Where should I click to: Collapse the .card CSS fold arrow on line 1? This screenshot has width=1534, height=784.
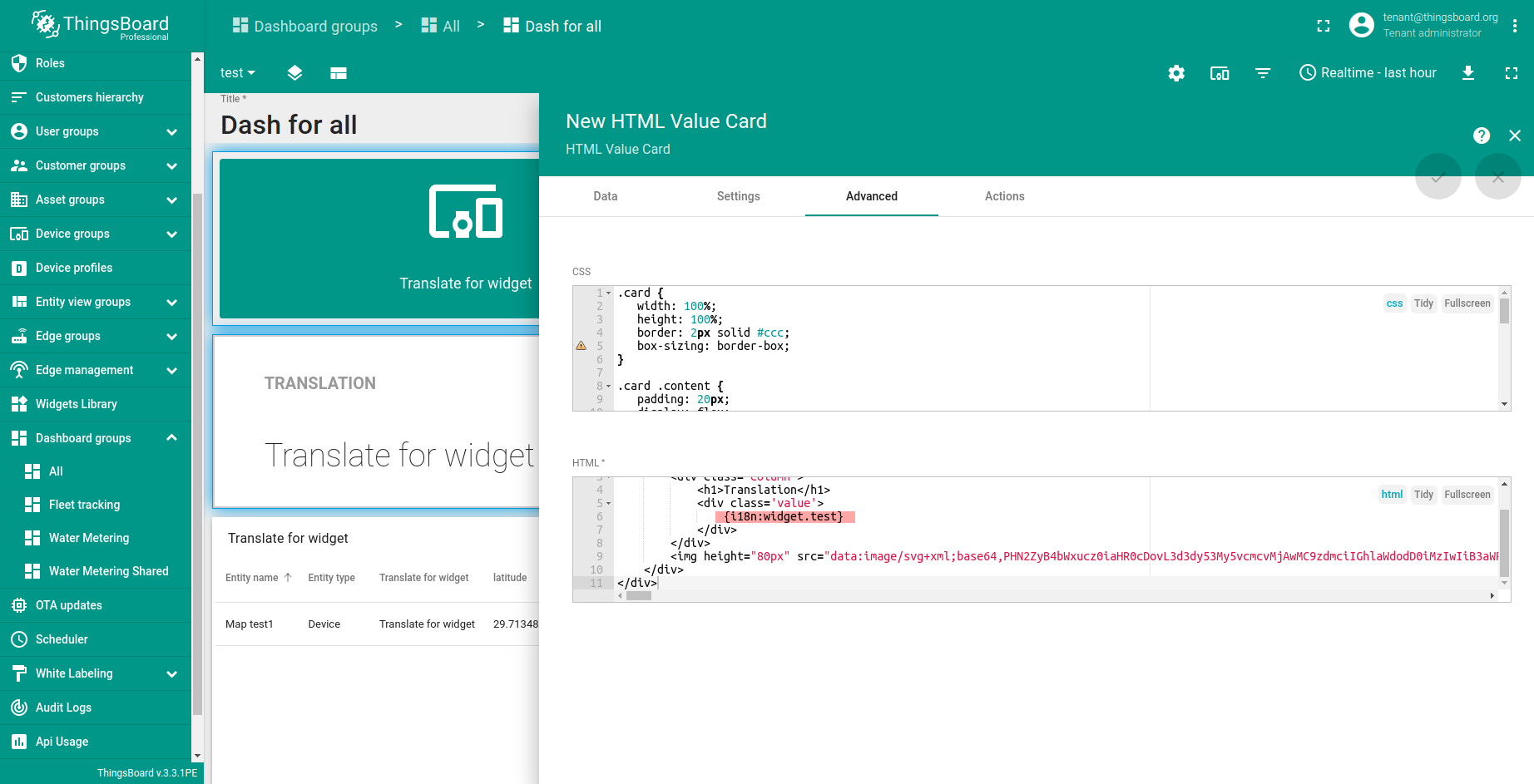click(x=609, y=293)
